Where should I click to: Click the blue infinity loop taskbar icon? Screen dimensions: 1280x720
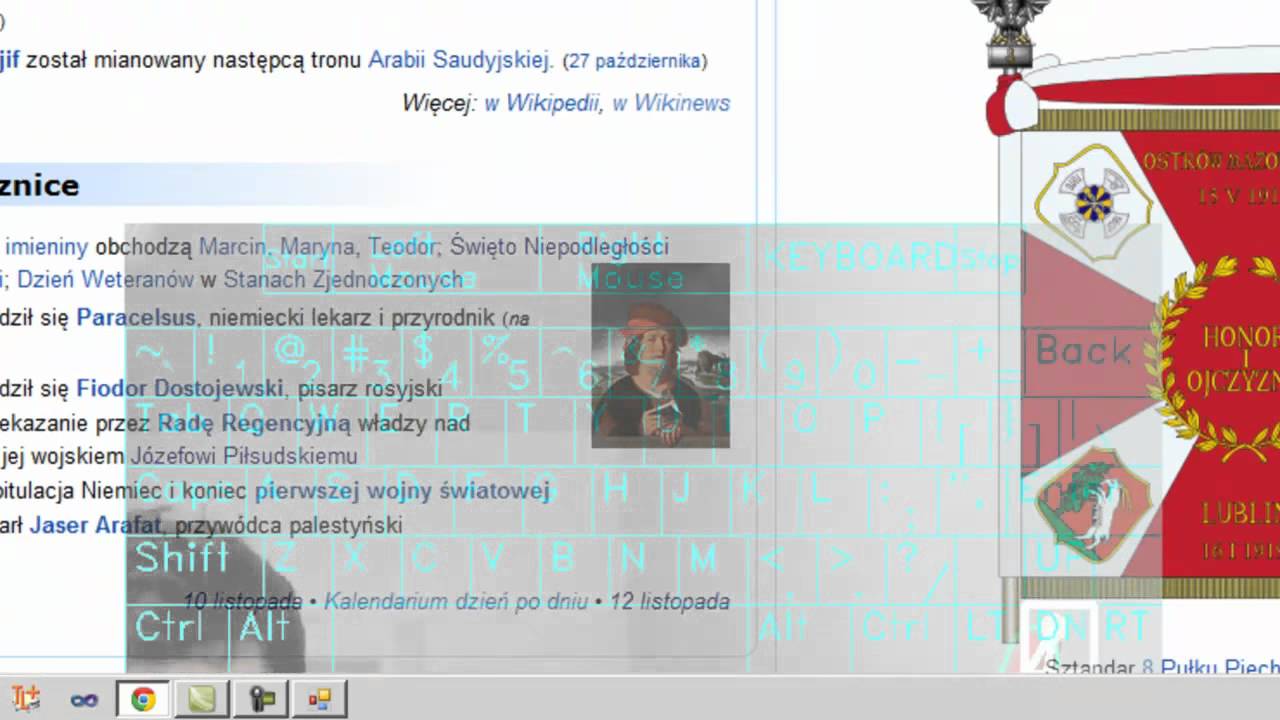point(84,699)
